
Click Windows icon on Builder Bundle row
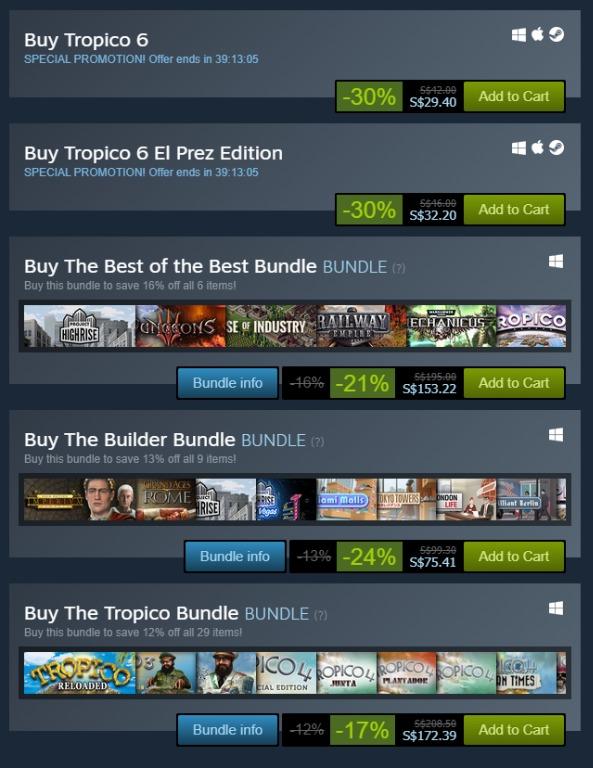[556, 435]
